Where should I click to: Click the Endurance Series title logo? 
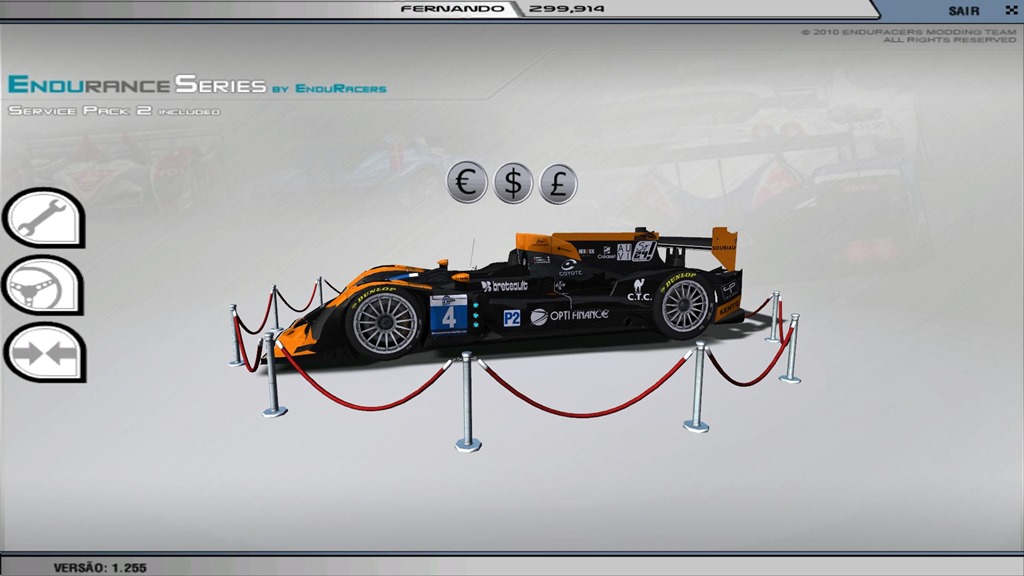[197, 85]
